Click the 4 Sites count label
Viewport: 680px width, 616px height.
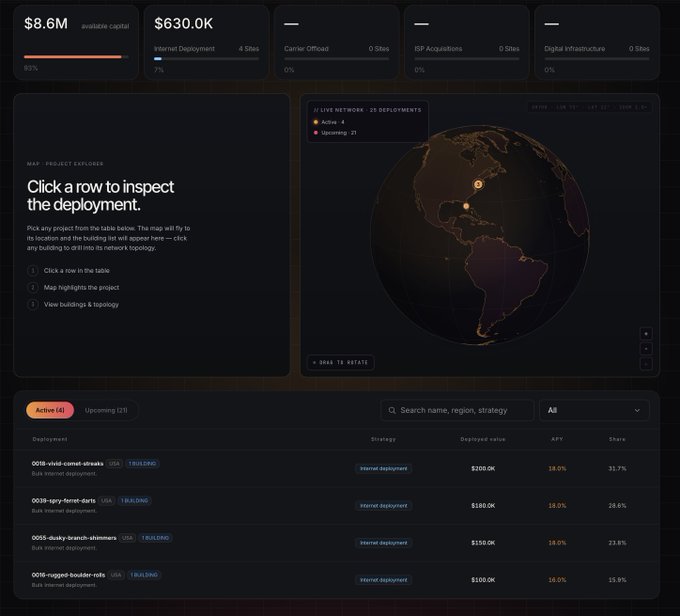point(248,49)
